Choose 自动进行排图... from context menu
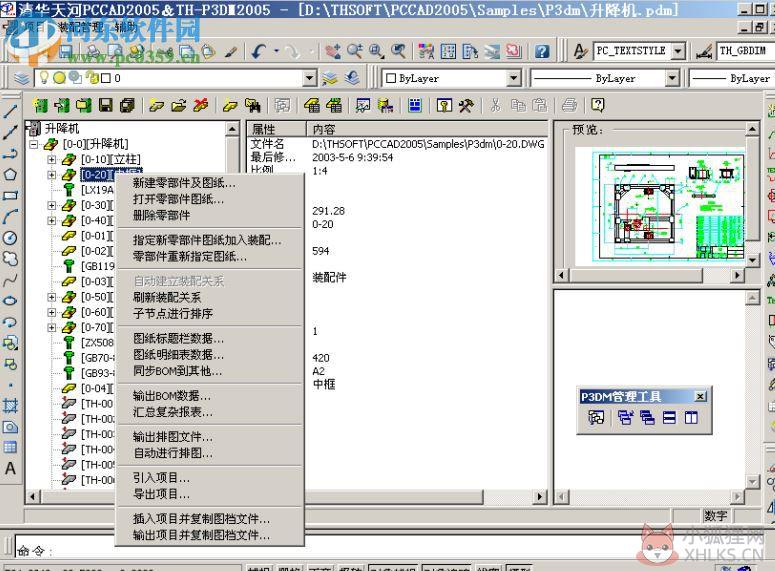Viewport: 775px width, 571px height. point(210,453)
